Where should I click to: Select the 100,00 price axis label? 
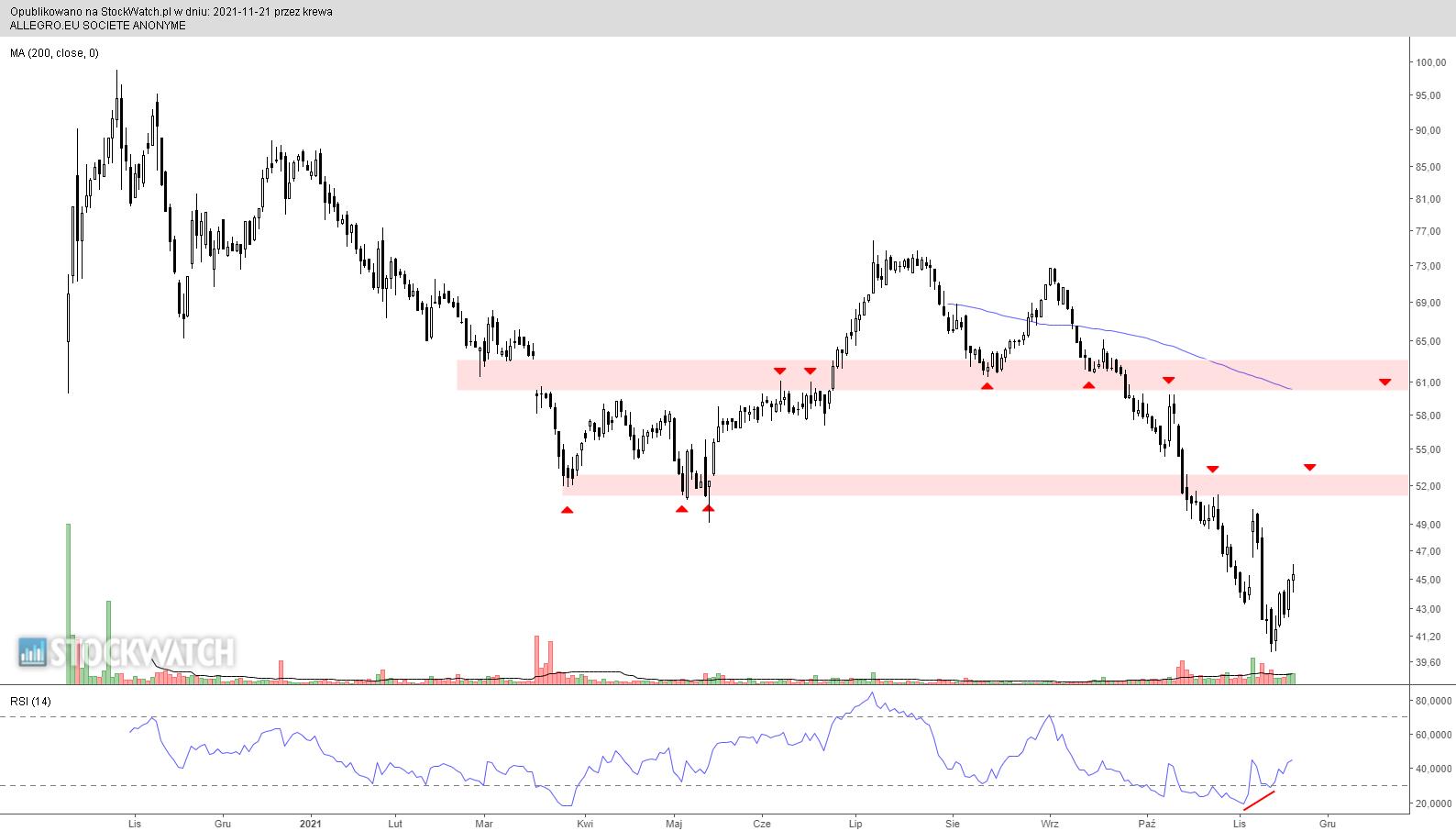(1430, 63)
